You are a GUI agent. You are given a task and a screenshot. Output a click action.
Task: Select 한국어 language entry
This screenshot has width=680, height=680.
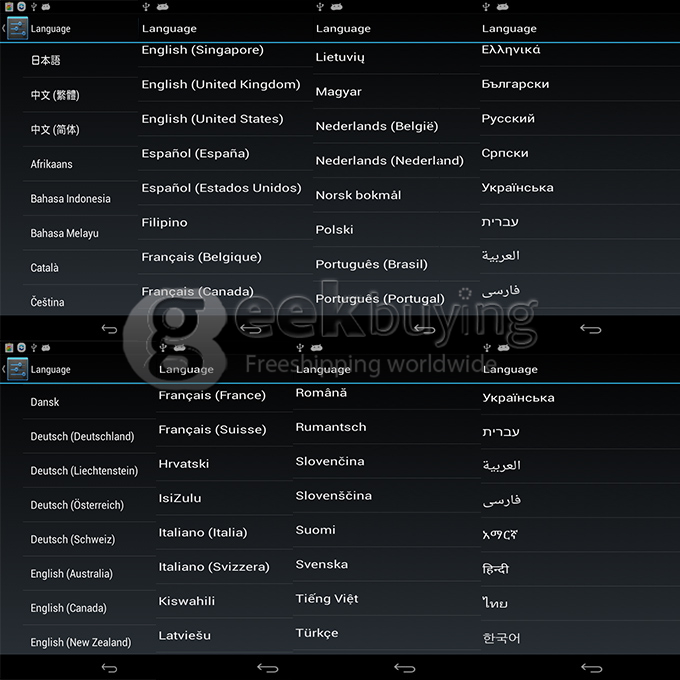[501, 638]
